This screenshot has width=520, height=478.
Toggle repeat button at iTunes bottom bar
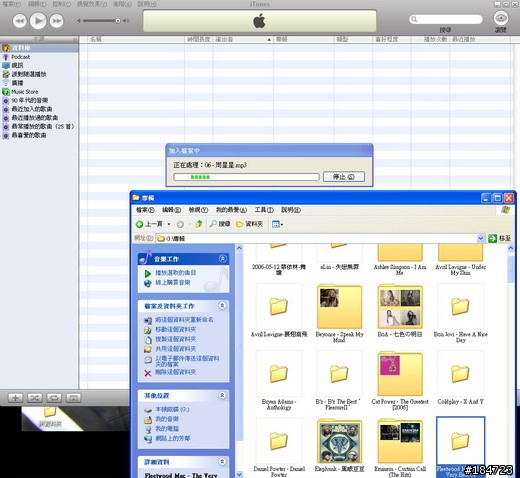(x=54, y=398)
